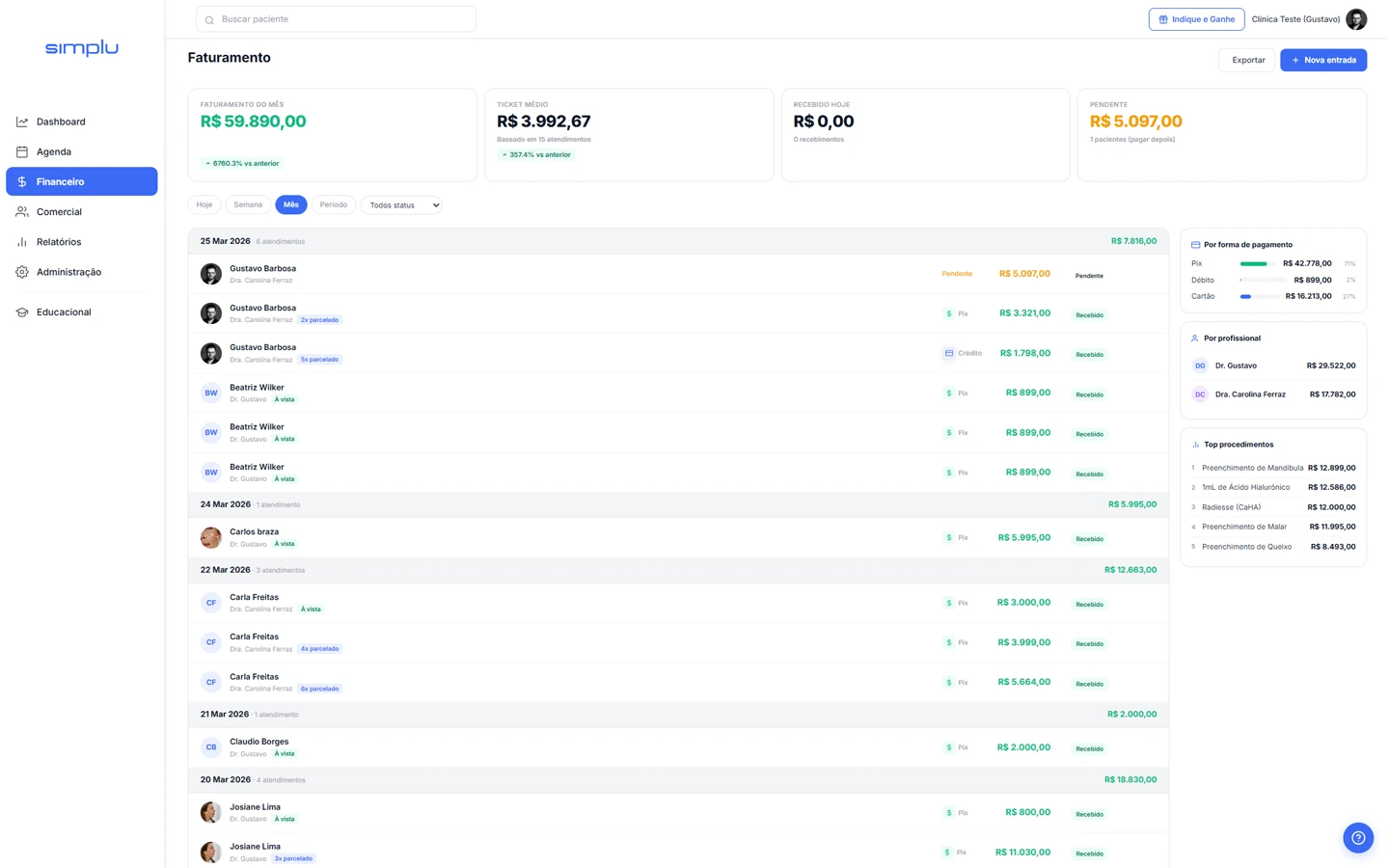Image resolution: width=1389 pixels, height=868 pixels.
Task: Select the Mês tab filter
Action: [x=290, y=204]
